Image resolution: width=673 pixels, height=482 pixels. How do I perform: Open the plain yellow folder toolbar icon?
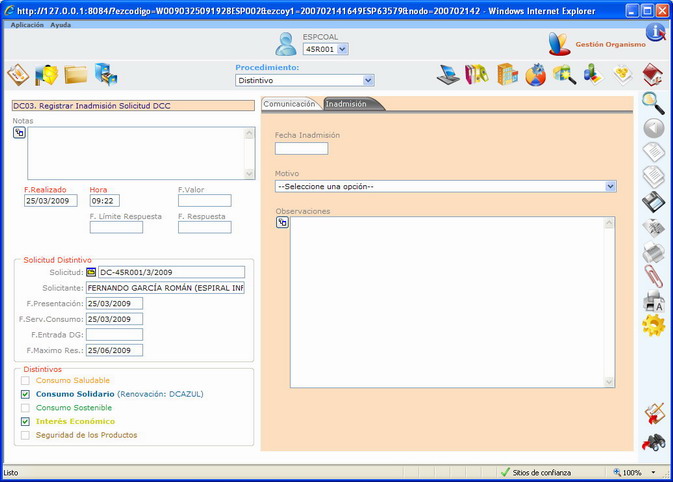76,75
